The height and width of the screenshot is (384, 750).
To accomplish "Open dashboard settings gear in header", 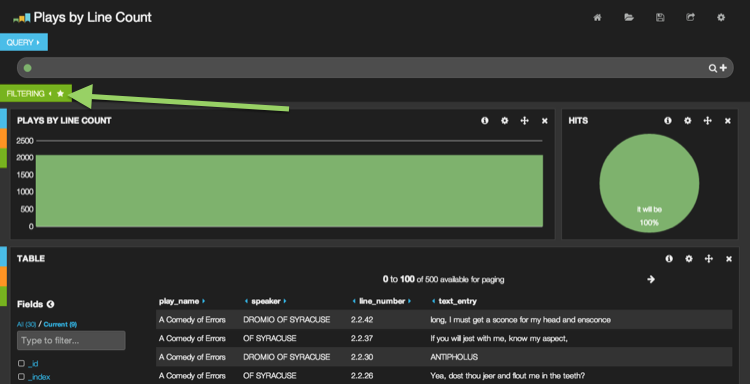I will [721, 18].
